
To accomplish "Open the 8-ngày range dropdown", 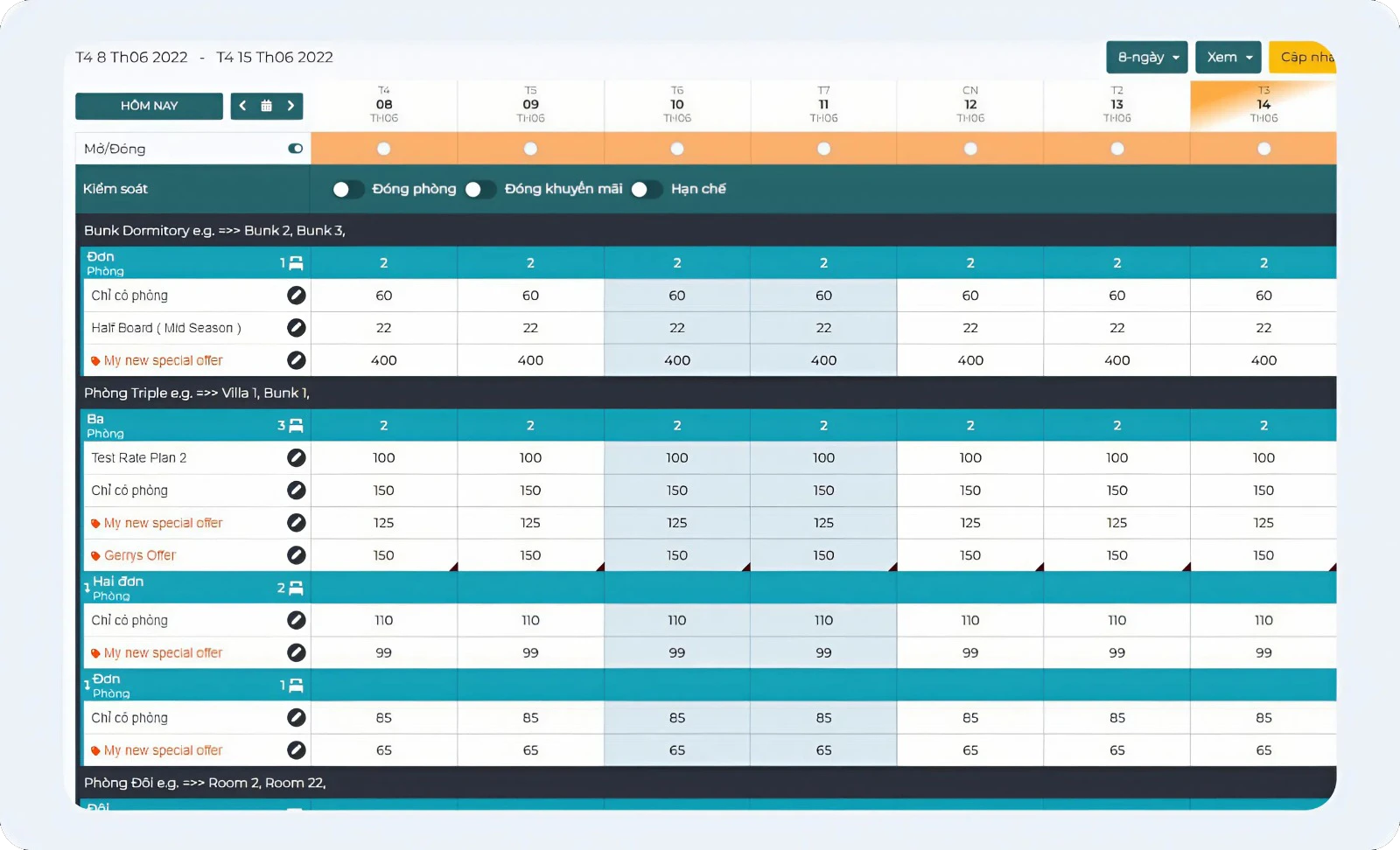I will [x=1146, y=58].
